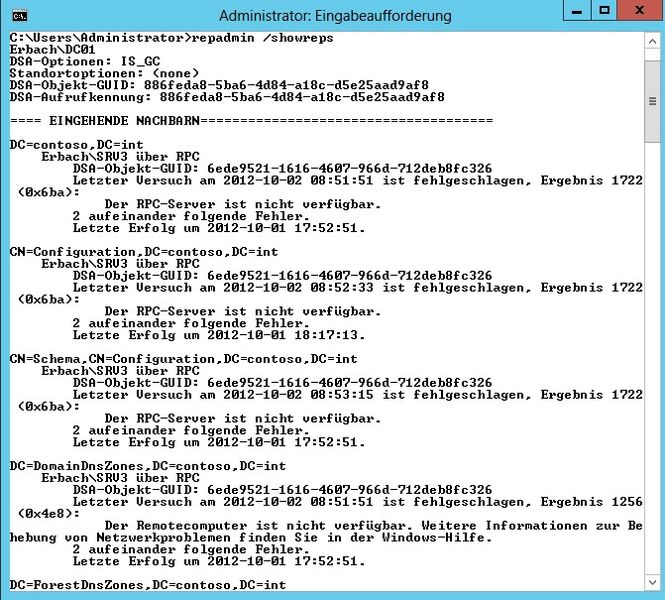665x600 pixels.
Task: Click the 'Ergebnis 1256' attempt line
Action: click(x=358, y=502)
